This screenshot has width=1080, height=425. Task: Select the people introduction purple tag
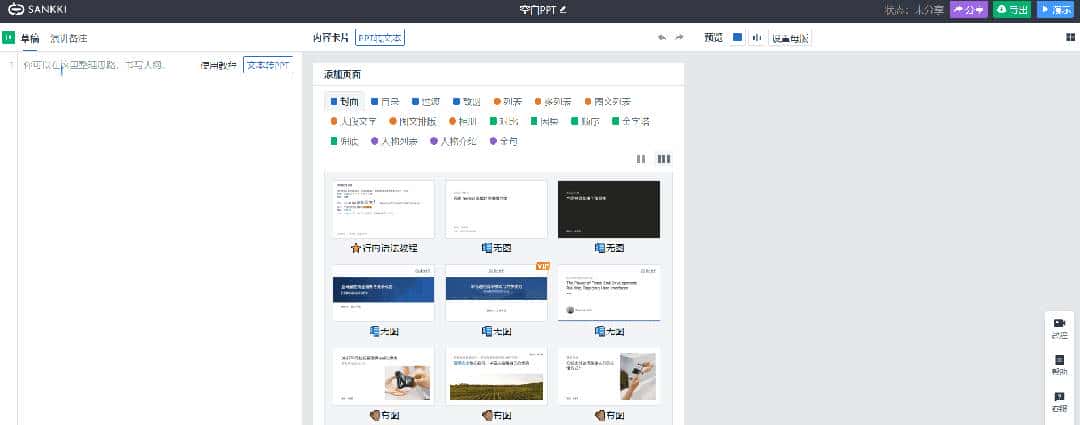click(x=453, y=141)
